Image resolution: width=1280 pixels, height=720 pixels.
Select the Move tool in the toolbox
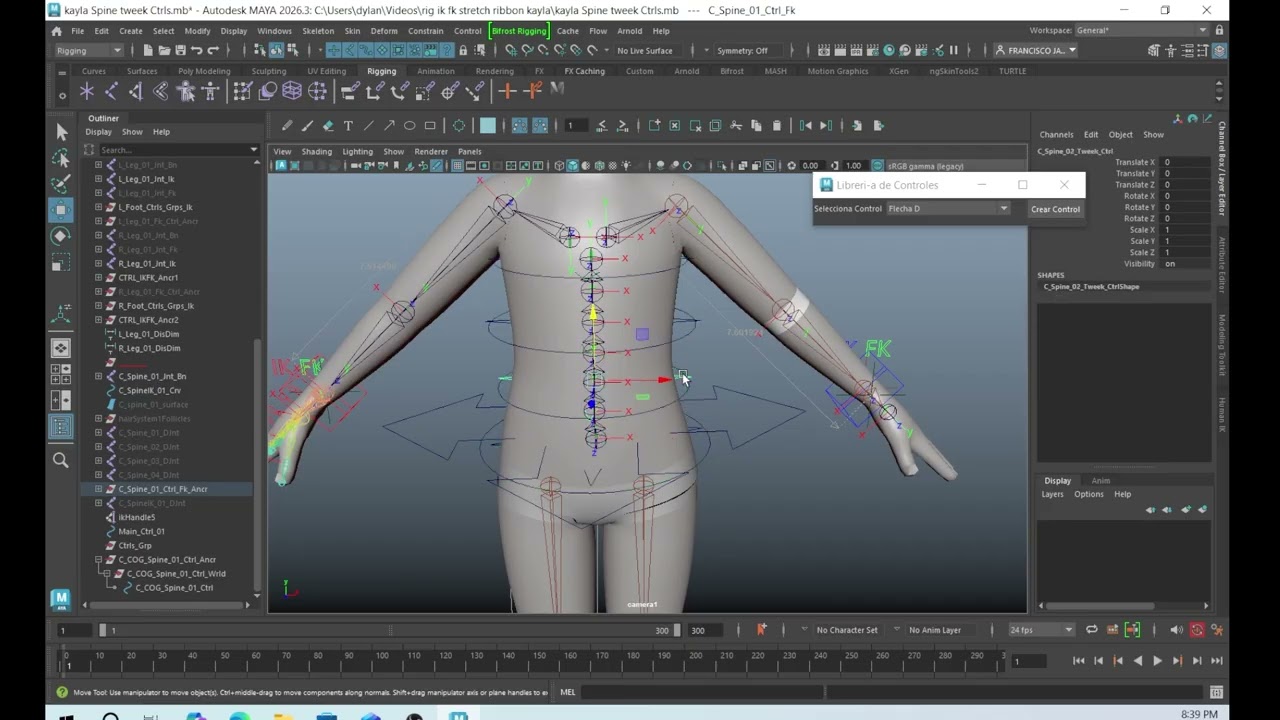pyautogui.click(x=61, y=209)
